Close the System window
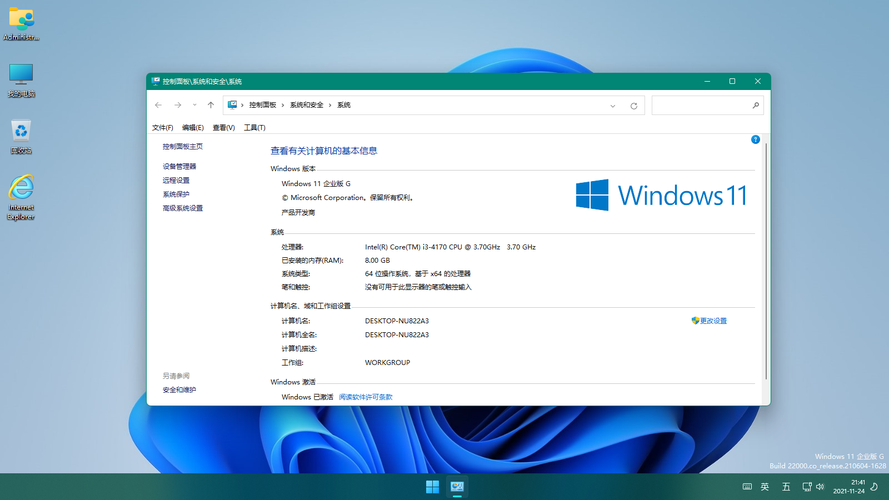 (x=757, y=81)
